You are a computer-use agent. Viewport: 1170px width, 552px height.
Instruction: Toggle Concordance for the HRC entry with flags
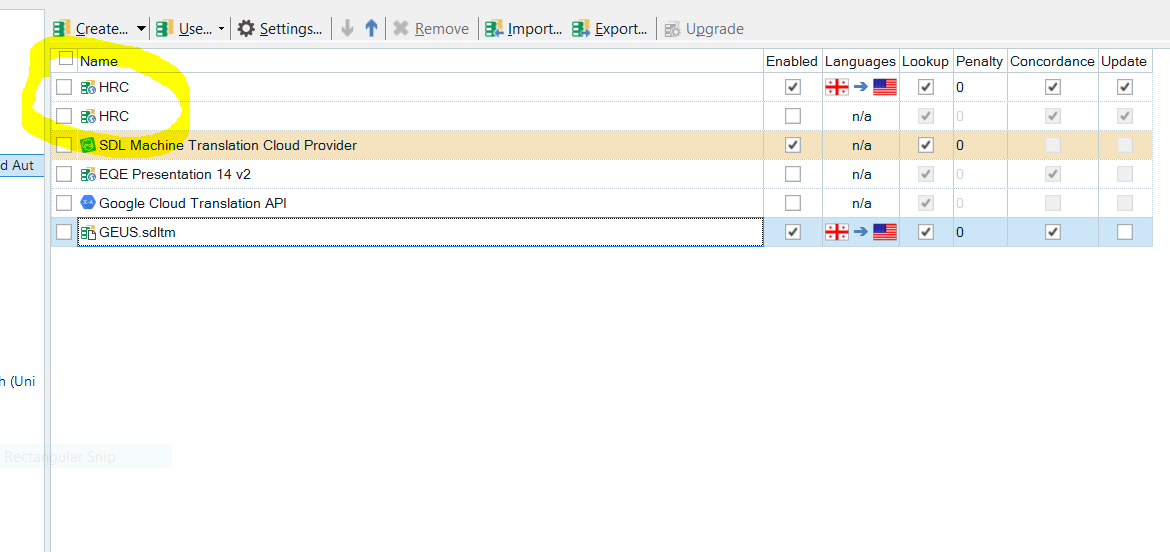(x=1052, y=87)
